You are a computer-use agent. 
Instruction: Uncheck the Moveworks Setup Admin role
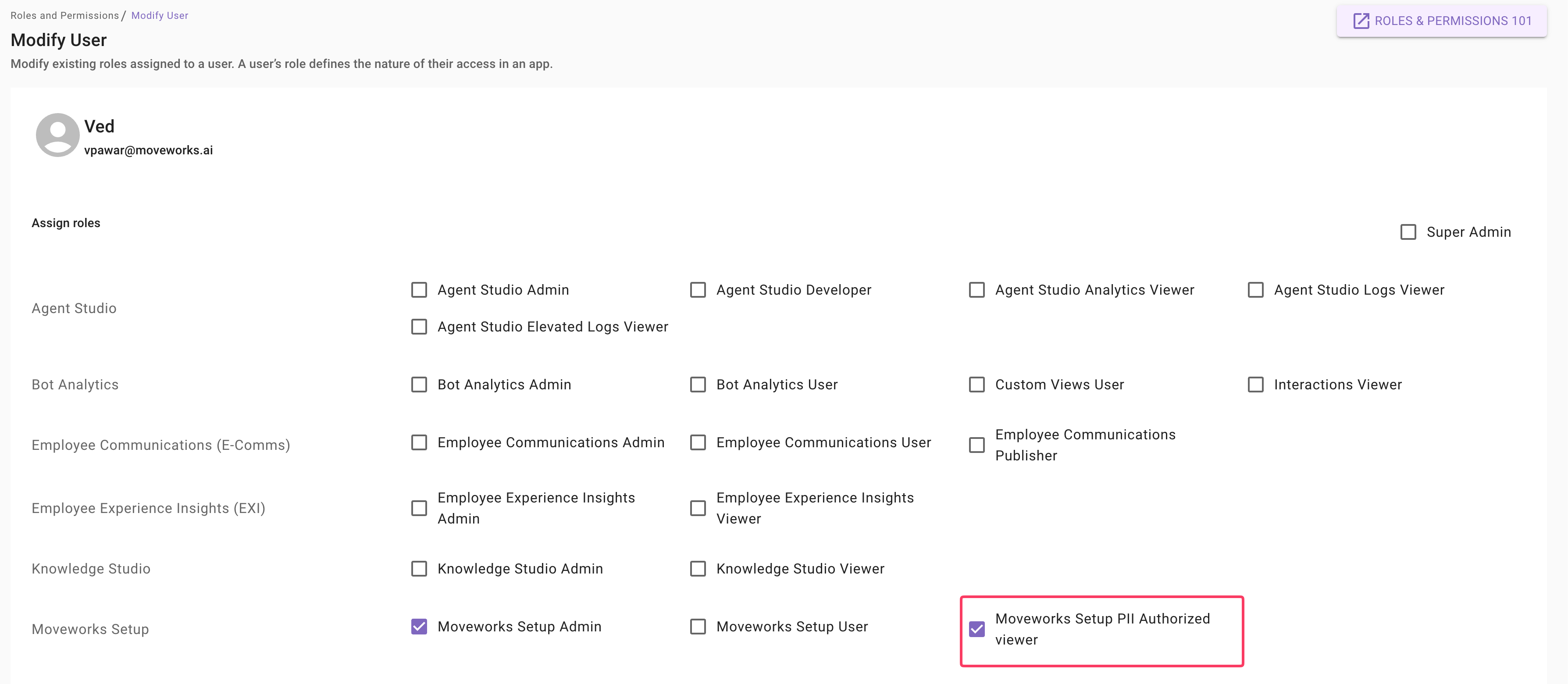point(419,626)
